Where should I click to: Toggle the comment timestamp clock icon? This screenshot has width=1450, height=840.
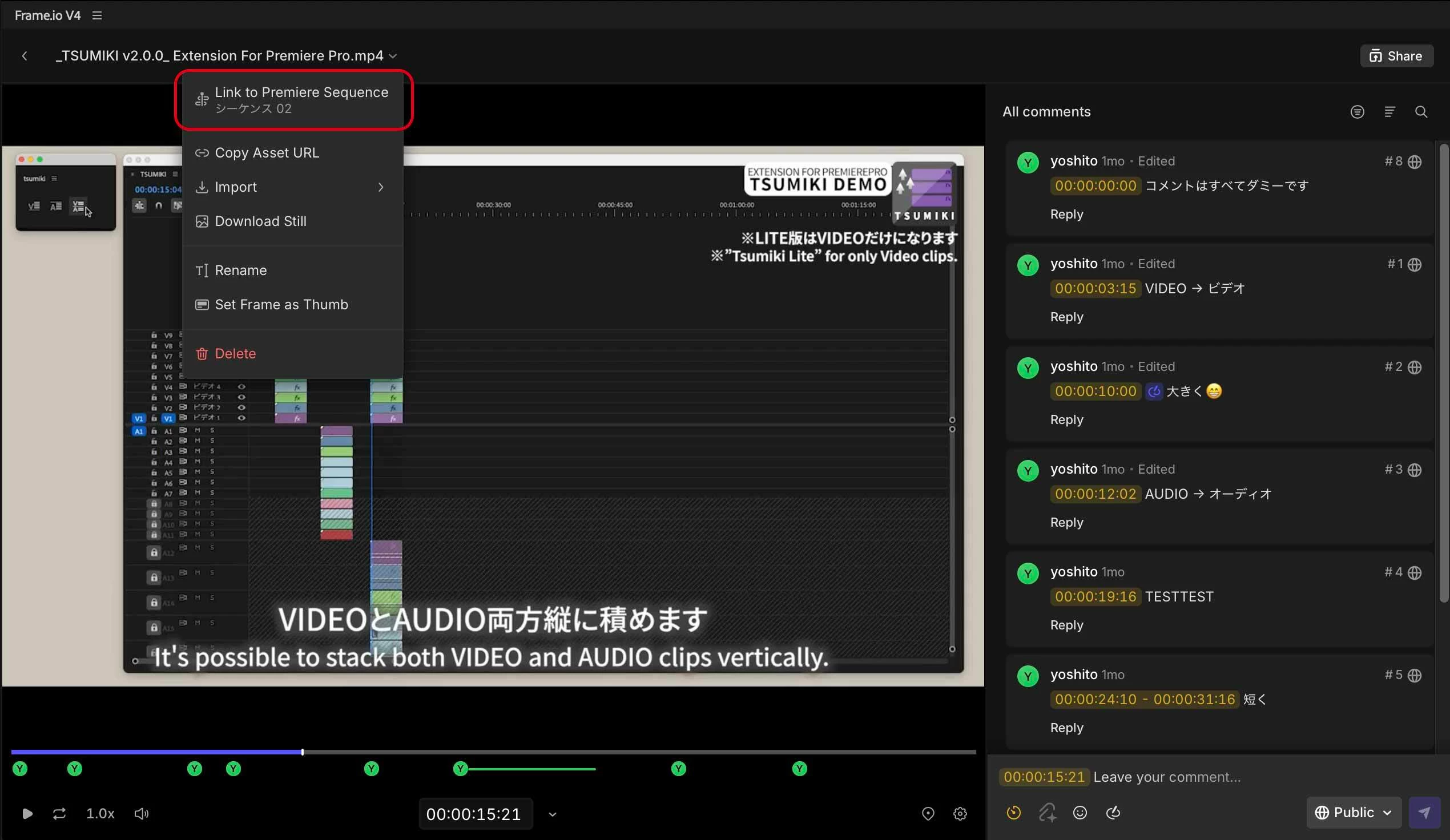pos(1013,813)
